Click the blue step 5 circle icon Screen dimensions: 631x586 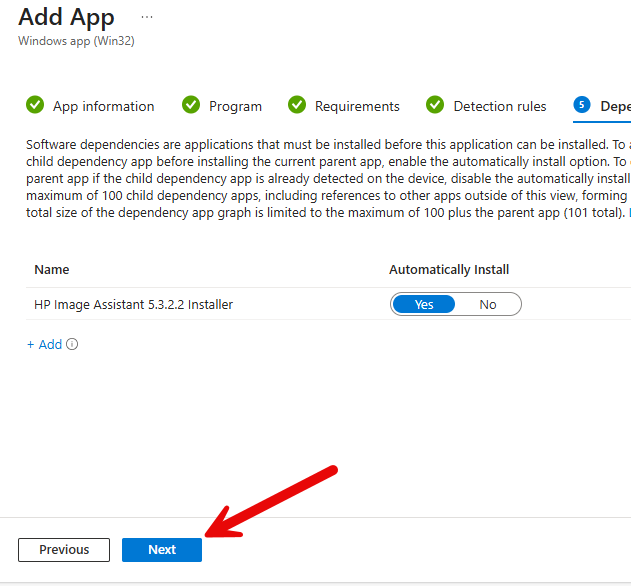(x=581, y=105)
